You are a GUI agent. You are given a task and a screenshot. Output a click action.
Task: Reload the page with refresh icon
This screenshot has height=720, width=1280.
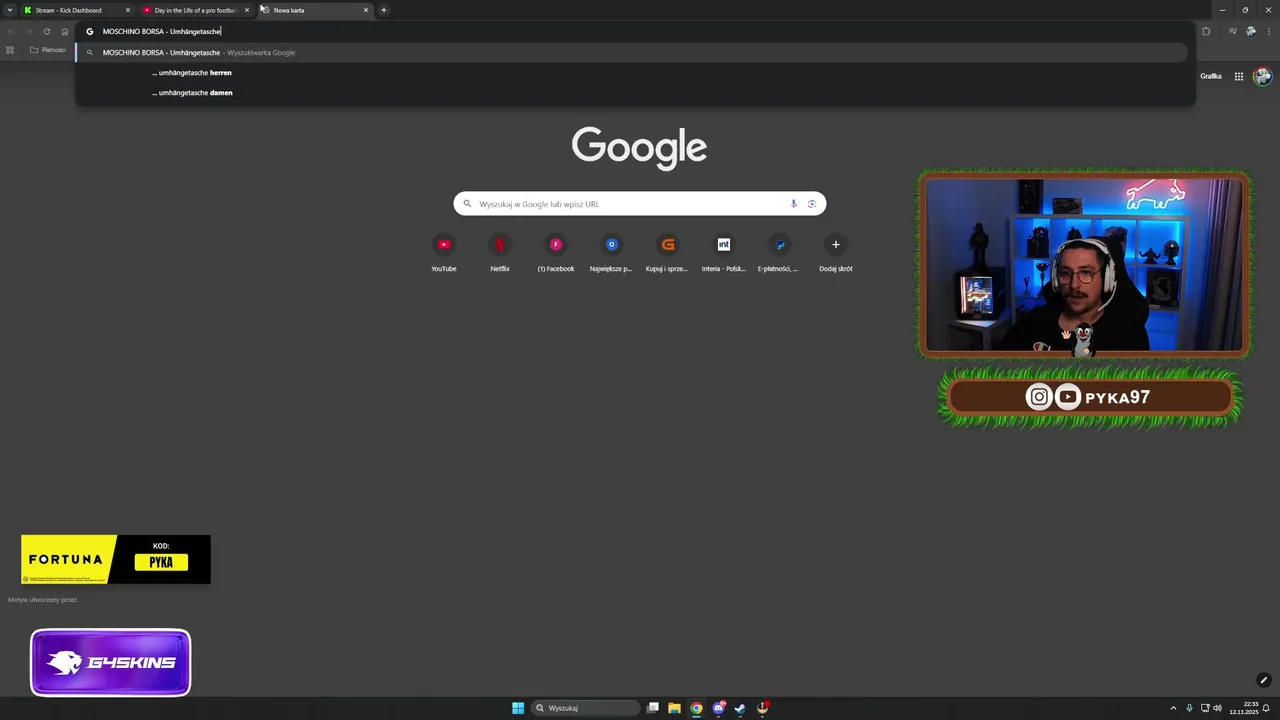pyautogui.click(x=46, y=31)
